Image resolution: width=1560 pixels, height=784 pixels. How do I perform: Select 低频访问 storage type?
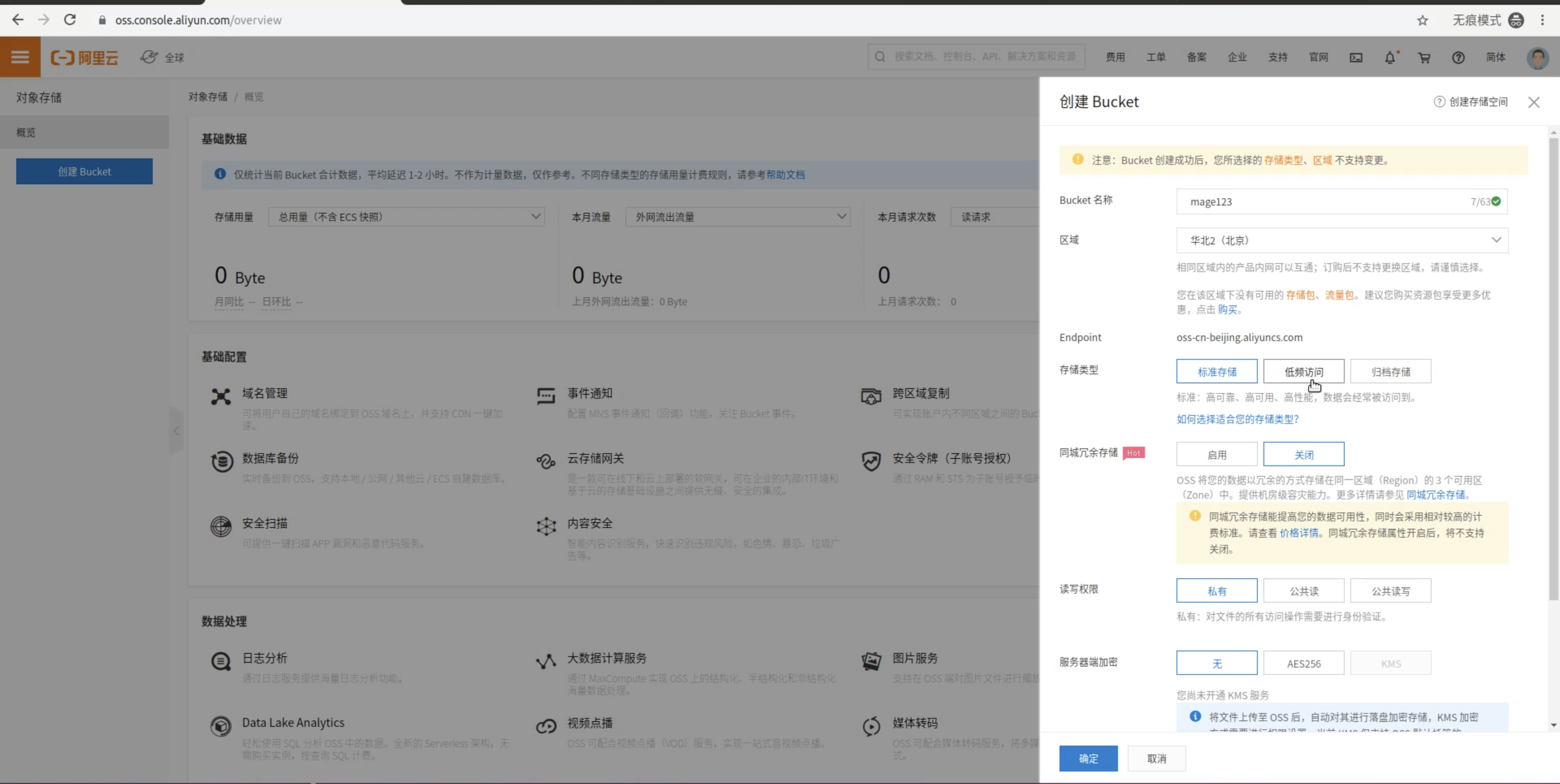(1303, 372)
